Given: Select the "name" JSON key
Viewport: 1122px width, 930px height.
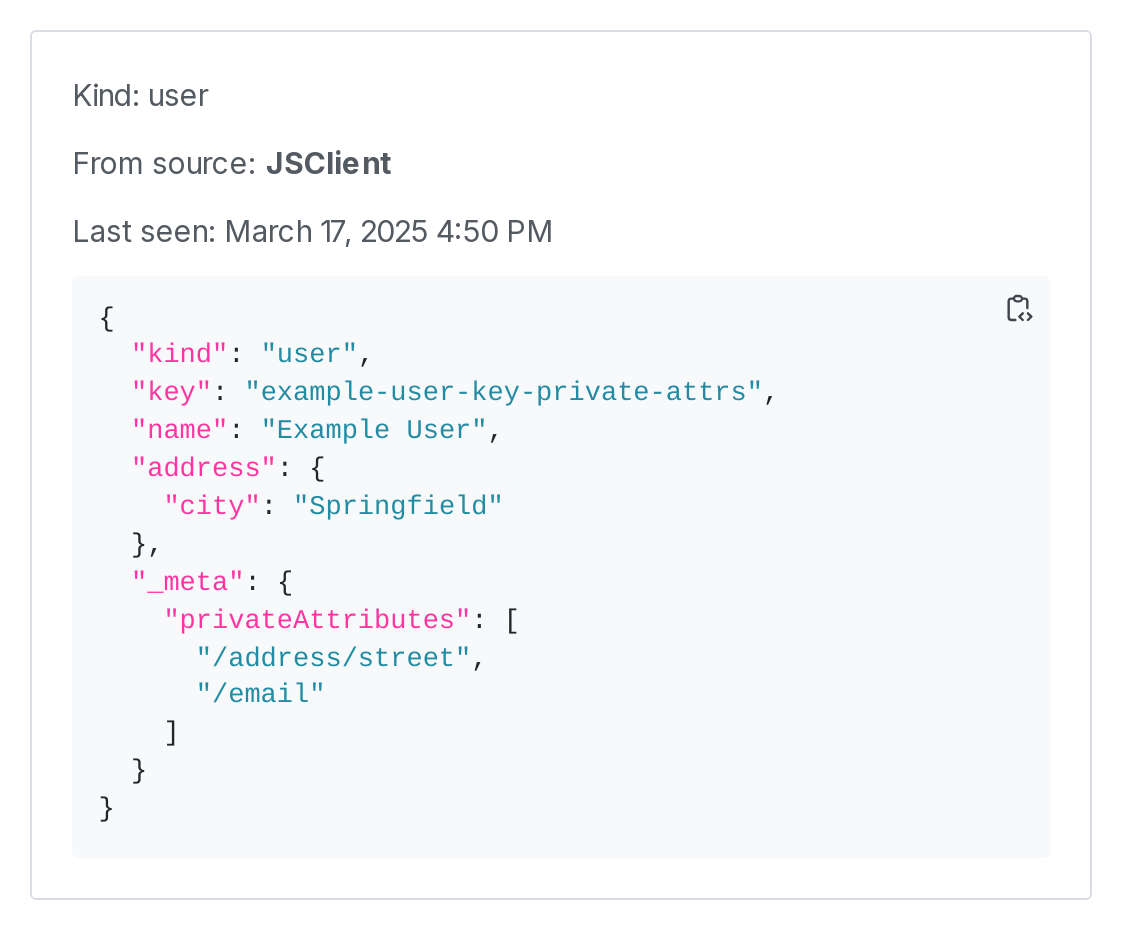Looking at the screenshot, I should [179, 429].
